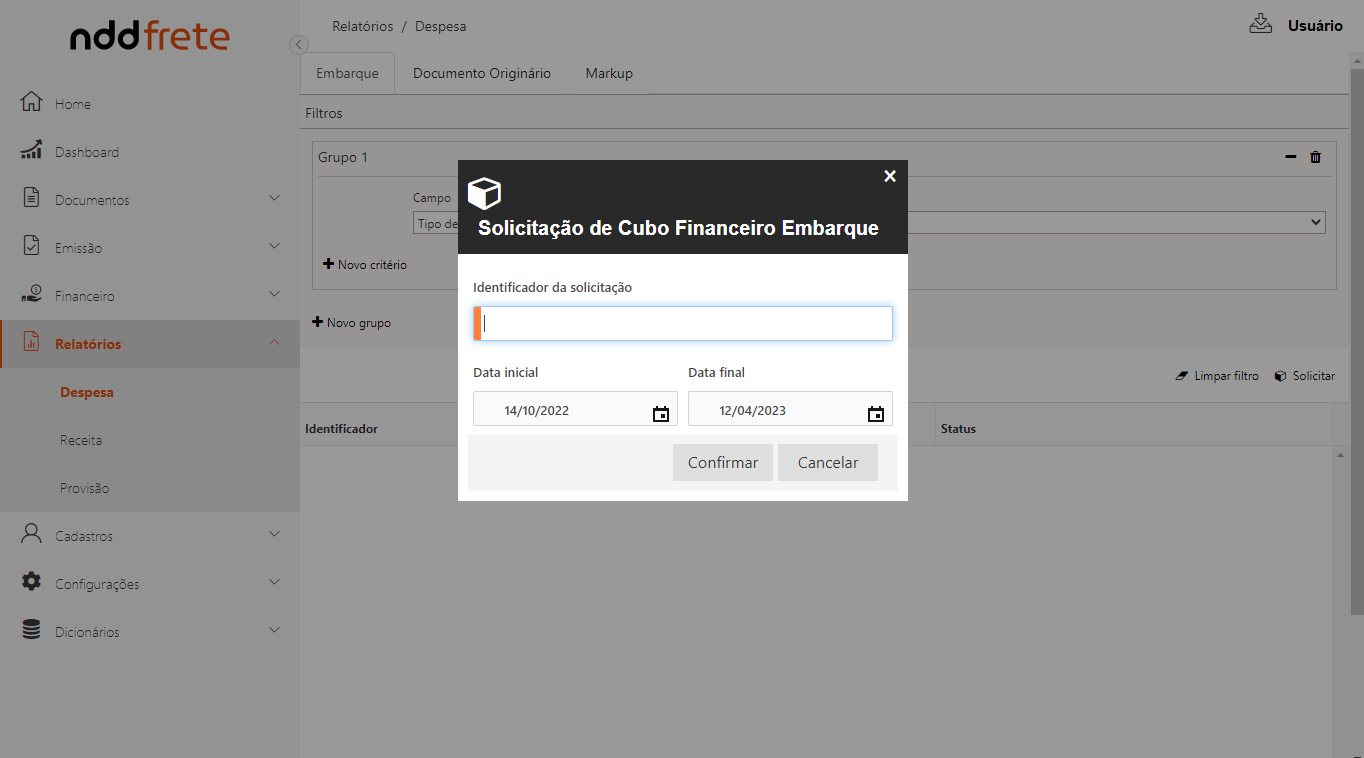The width and height of the screenshot is (1364, 758).
Task: Click Limpar filtro to clear filters
Action: click(x=1216, y=376)
